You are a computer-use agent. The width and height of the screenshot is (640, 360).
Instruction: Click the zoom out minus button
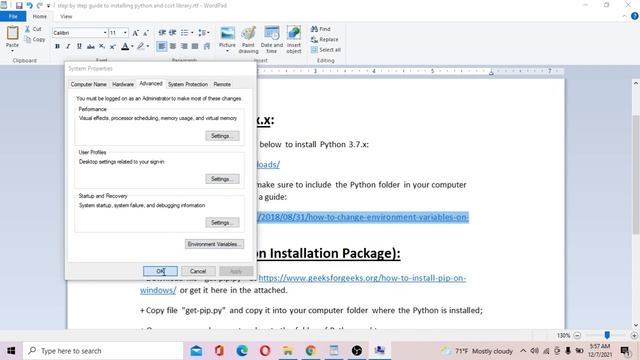coord(577,336)
